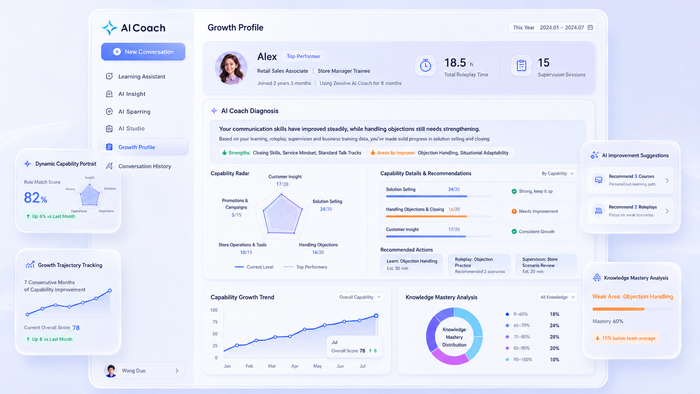The height and width of the screenshot is (394, 700).
Task: Click the Up 8 vs Last Month tag
Action: (x=49, y=339)
